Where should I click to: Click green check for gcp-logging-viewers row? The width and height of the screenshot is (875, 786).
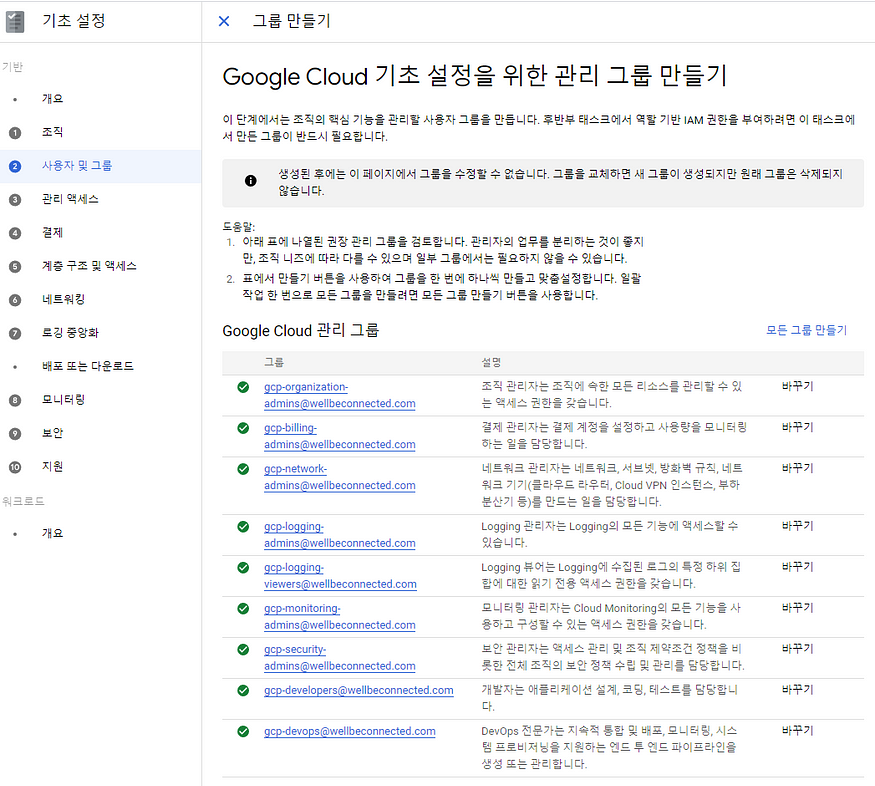coord(243,567)
